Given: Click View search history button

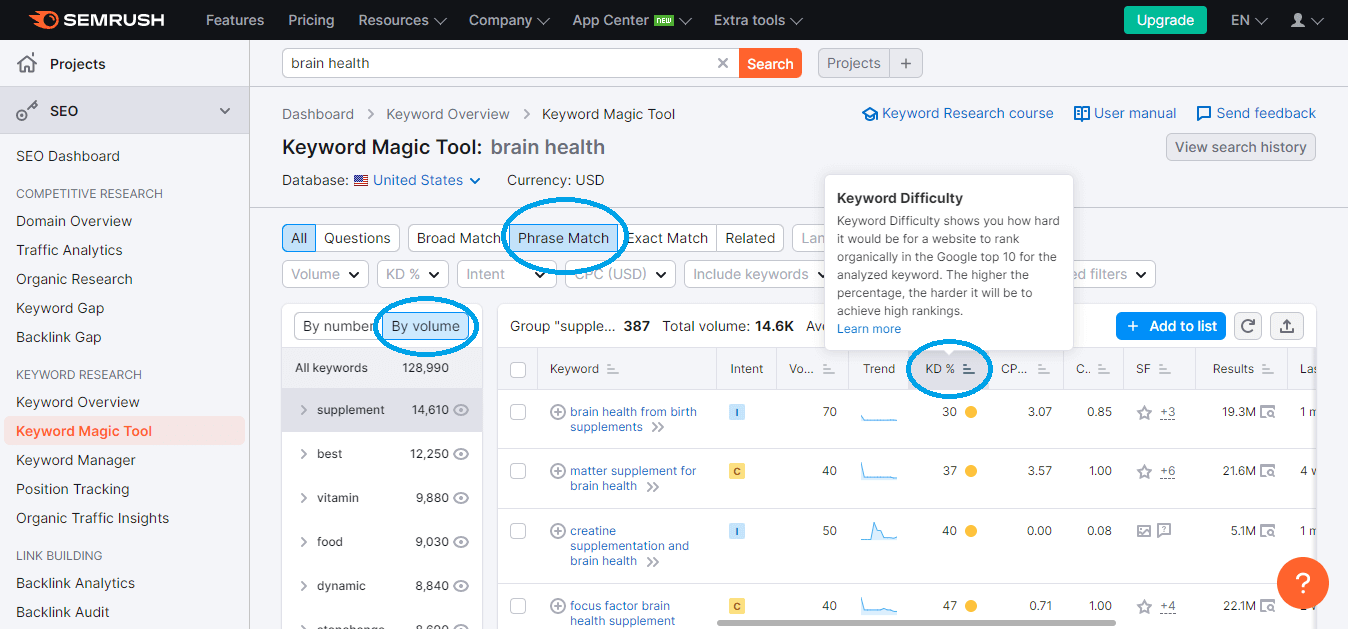Looking at the screenshot, I should (x=1241, y=147).
